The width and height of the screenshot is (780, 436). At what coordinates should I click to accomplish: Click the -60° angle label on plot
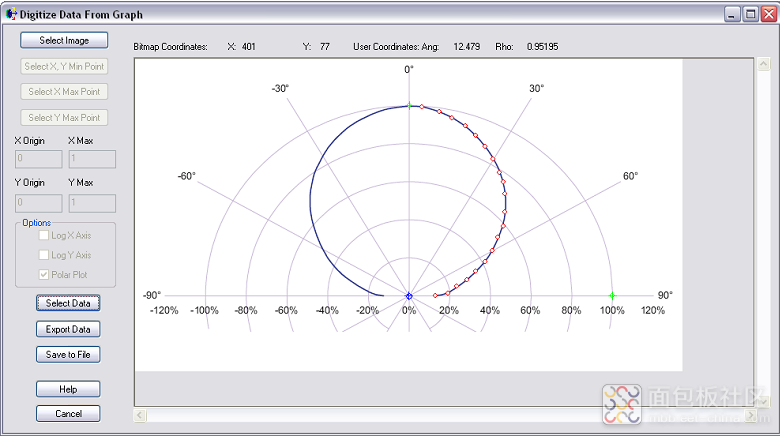click(187, 176)
